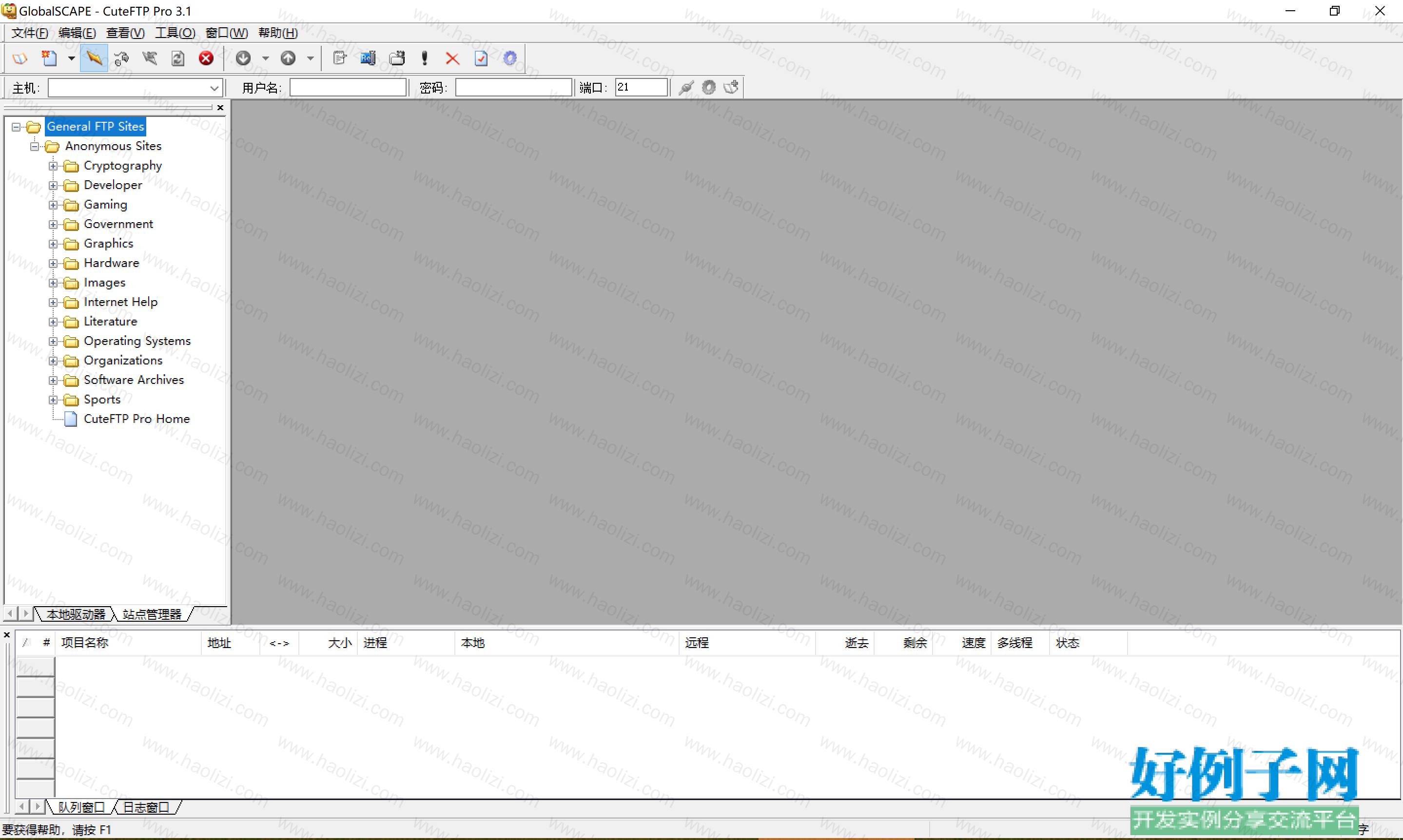The image size is (1403, 840).
Task: Expand the Hardware folder
Action: click(53, 263)
